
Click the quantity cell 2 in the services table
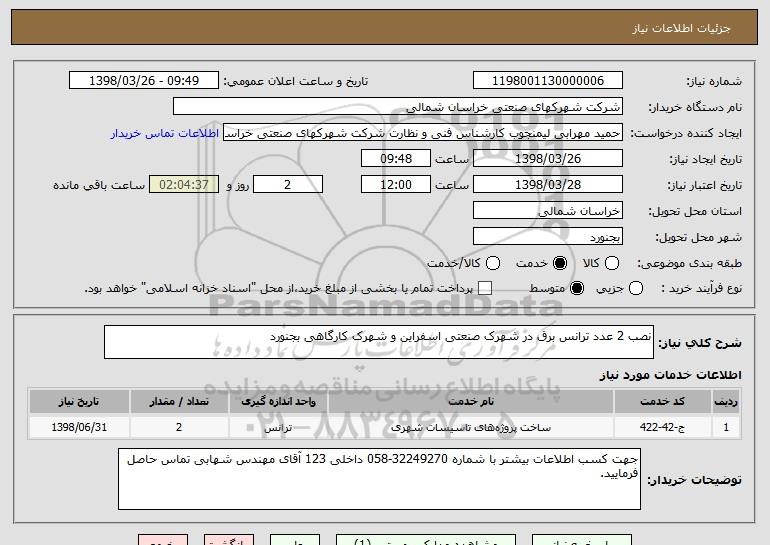coord(179,427)
